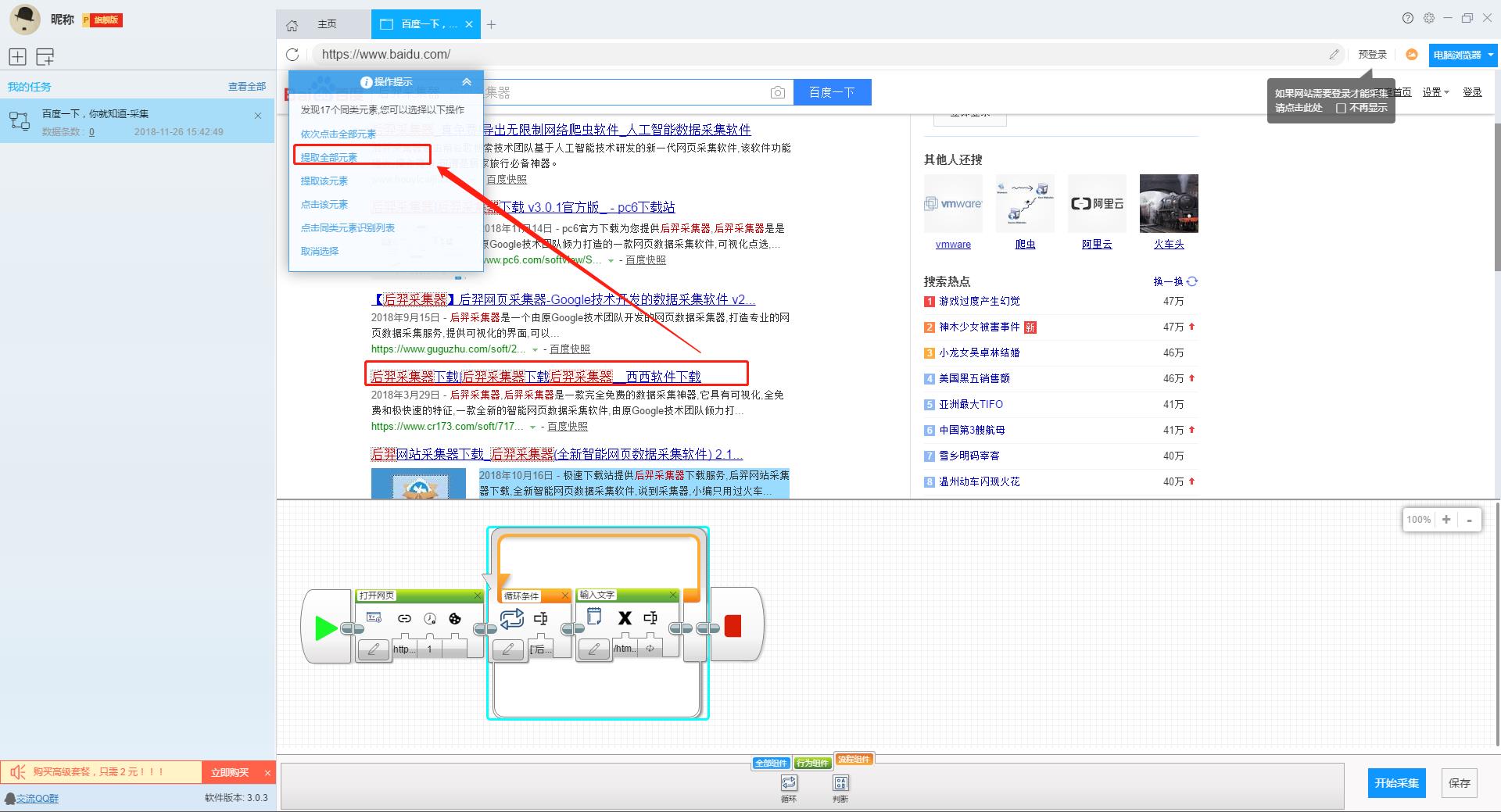The width and height of the screenshot is (1501, 812).
Task: Expand the arrow next to the cr173.com result URL
Action: [x=532, y=427]
